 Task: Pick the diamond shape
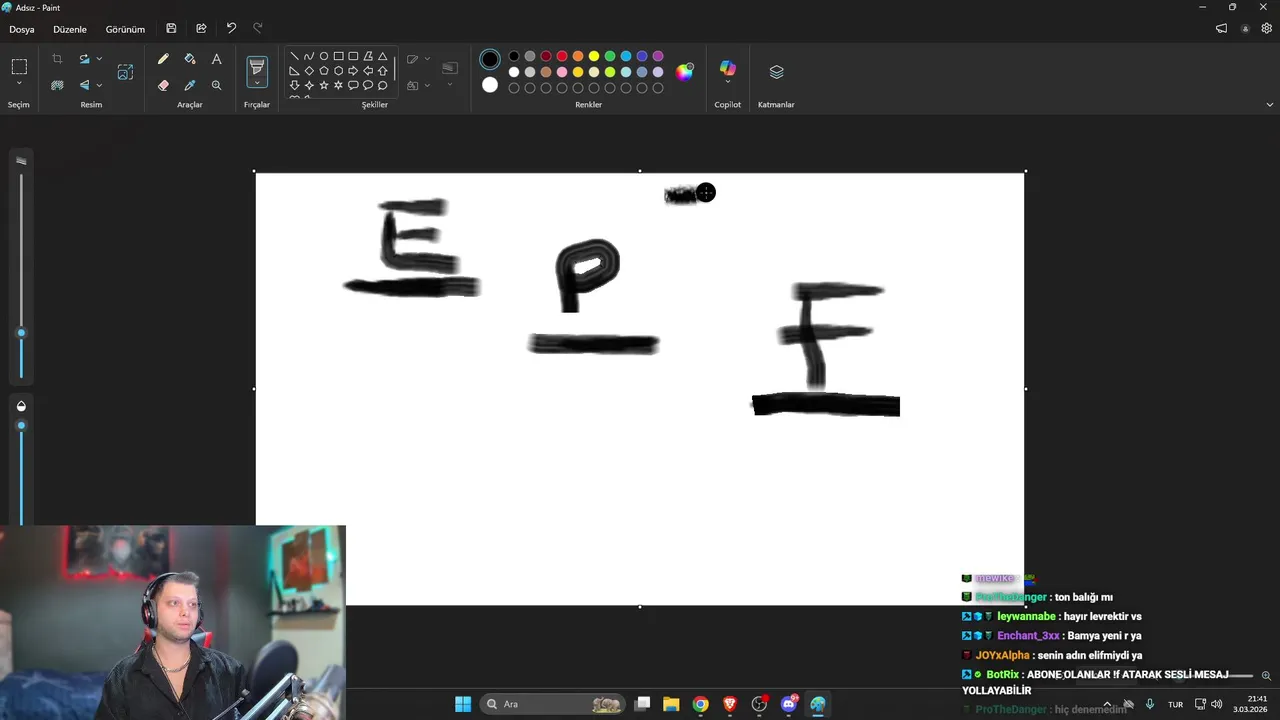coord(309,71)
